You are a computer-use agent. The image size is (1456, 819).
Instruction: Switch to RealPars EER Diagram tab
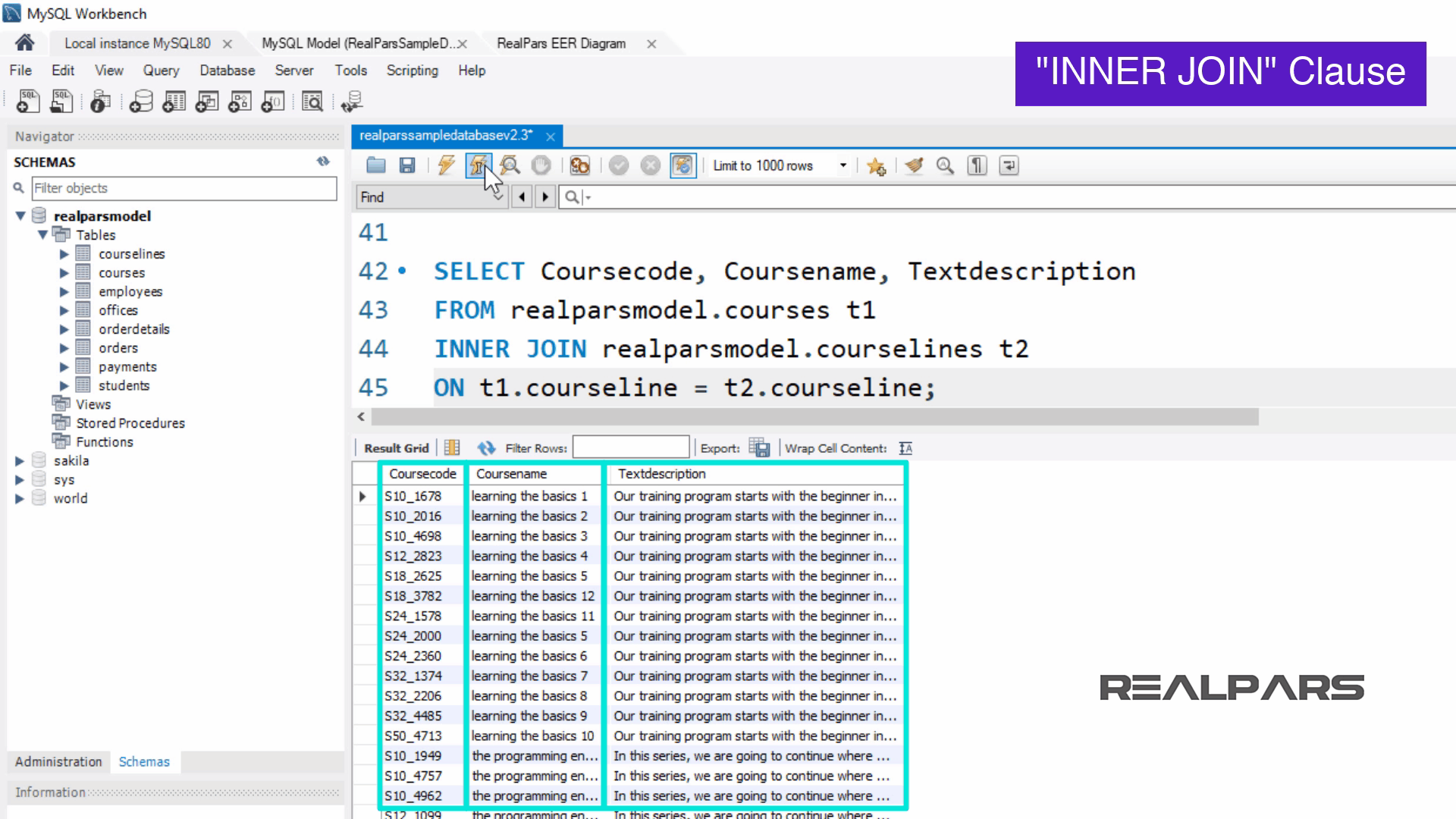click(x=561, y=44)
